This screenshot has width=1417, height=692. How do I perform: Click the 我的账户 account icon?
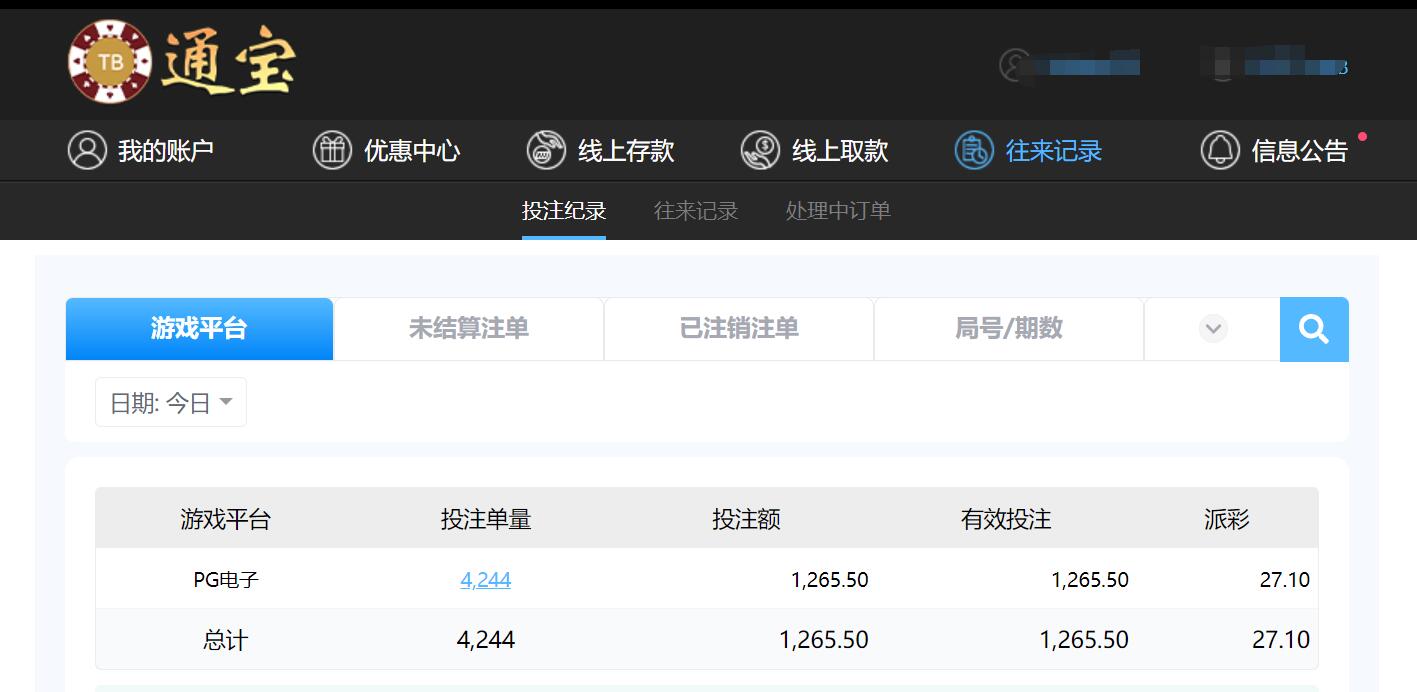pos(86,150)
